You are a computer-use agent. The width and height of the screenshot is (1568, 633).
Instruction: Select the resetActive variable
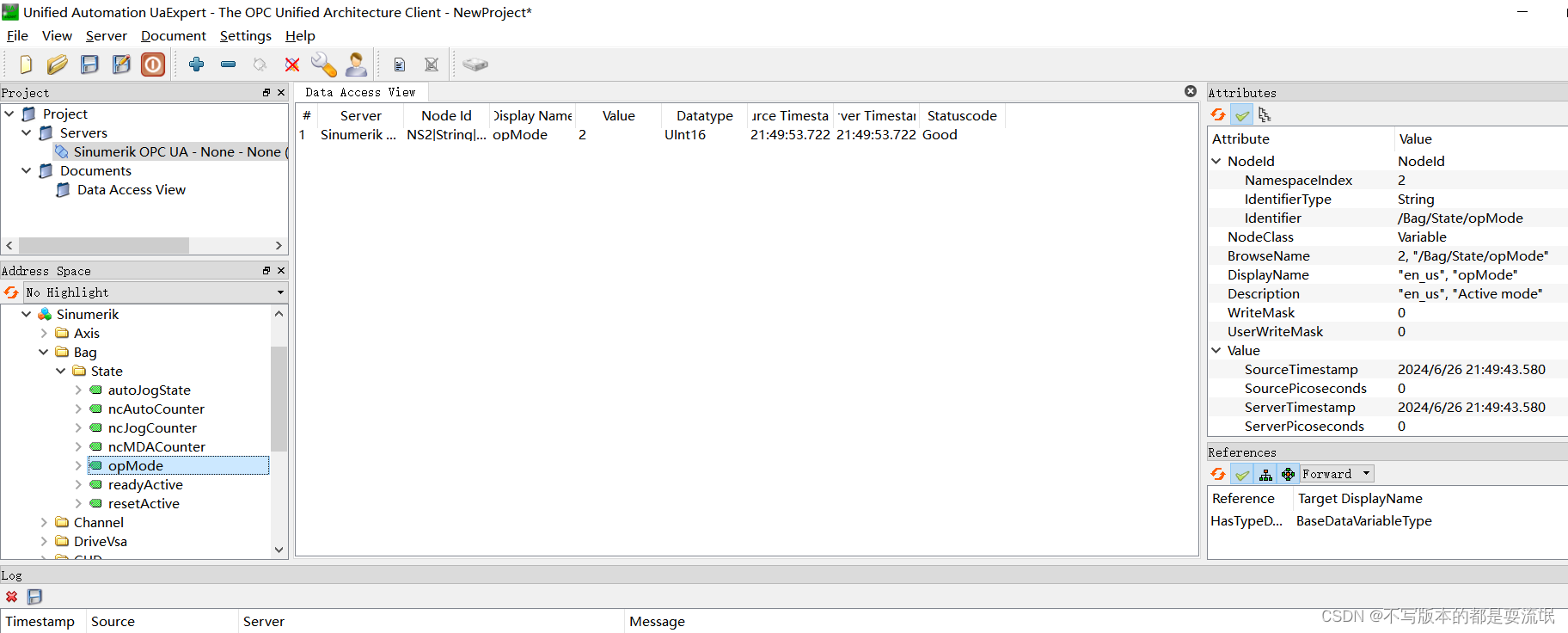pyautogui.click(x=144, y=503)
